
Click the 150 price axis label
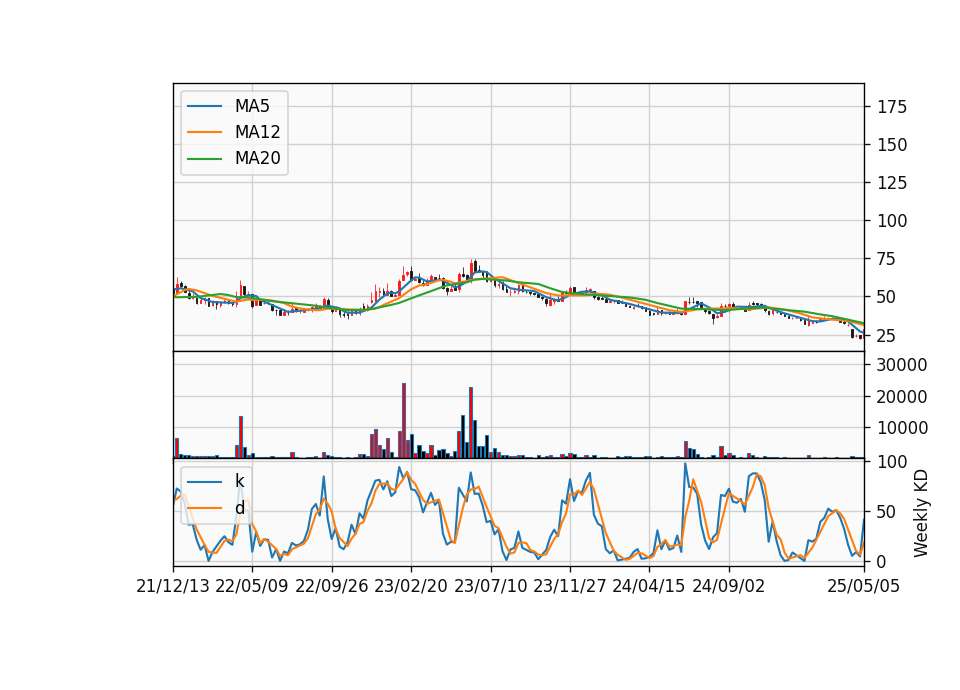(x=892, y=145)
